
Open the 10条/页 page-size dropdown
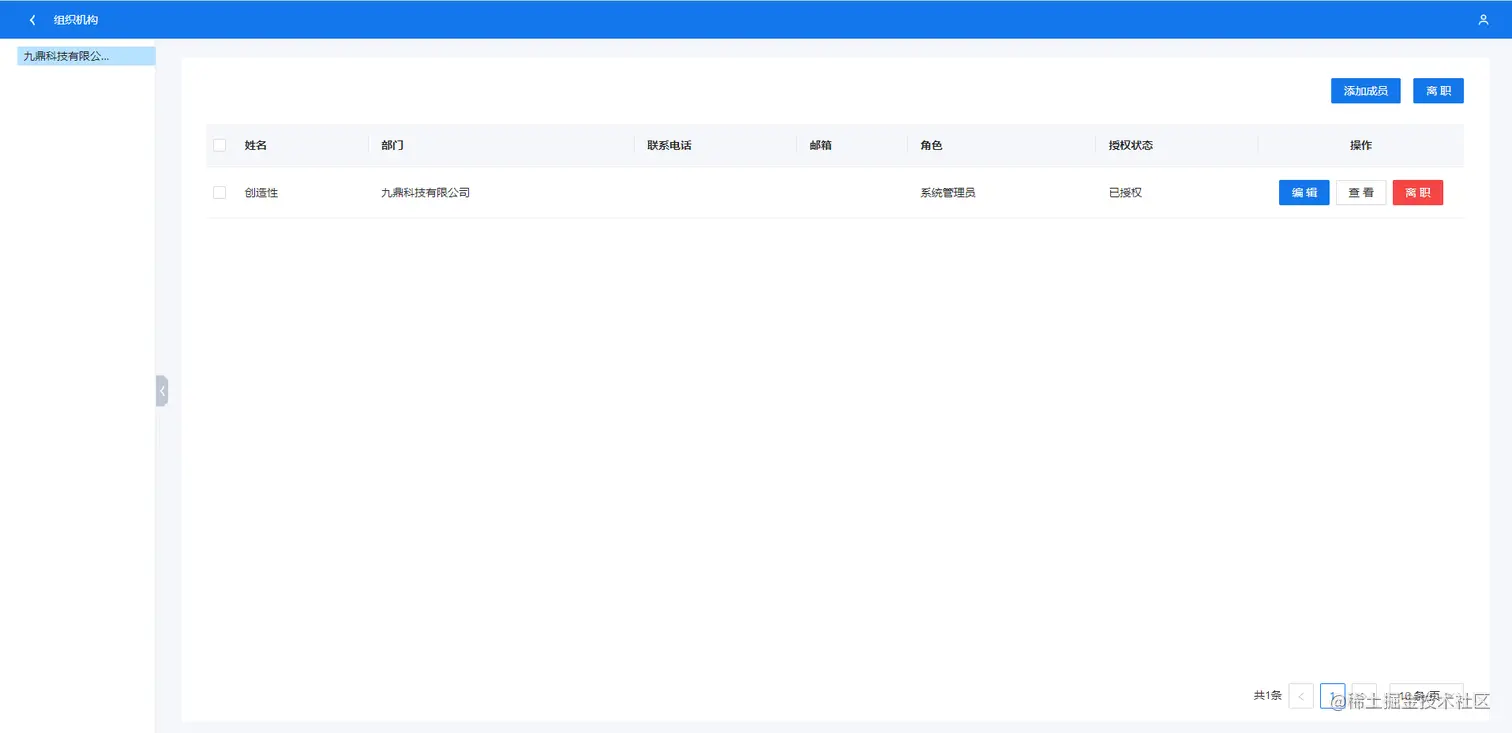(1426, 696)
